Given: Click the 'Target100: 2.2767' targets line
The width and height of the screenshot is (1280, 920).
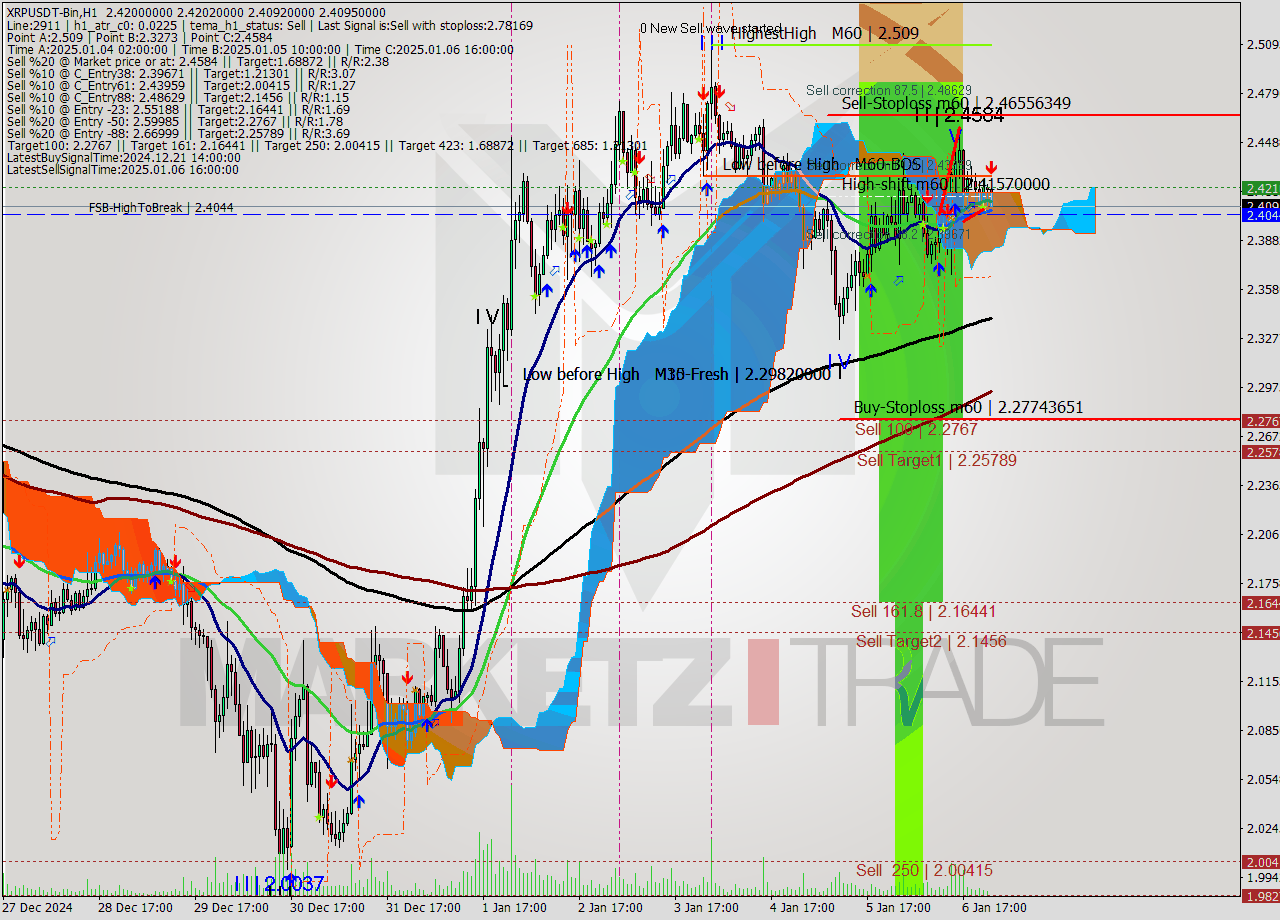Looking at the screenshot, I should 326,146.
